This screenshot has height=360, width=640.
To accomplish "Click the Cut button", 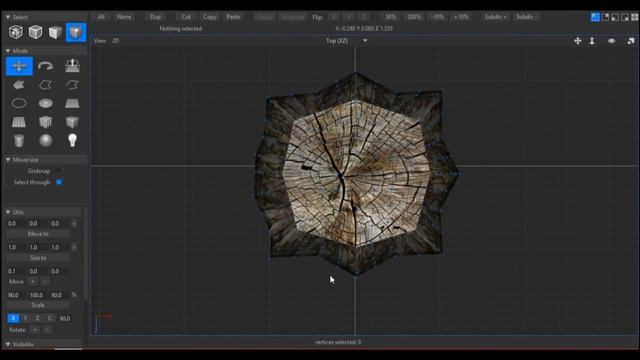I will pyautogui.click(x=186, y=17).
